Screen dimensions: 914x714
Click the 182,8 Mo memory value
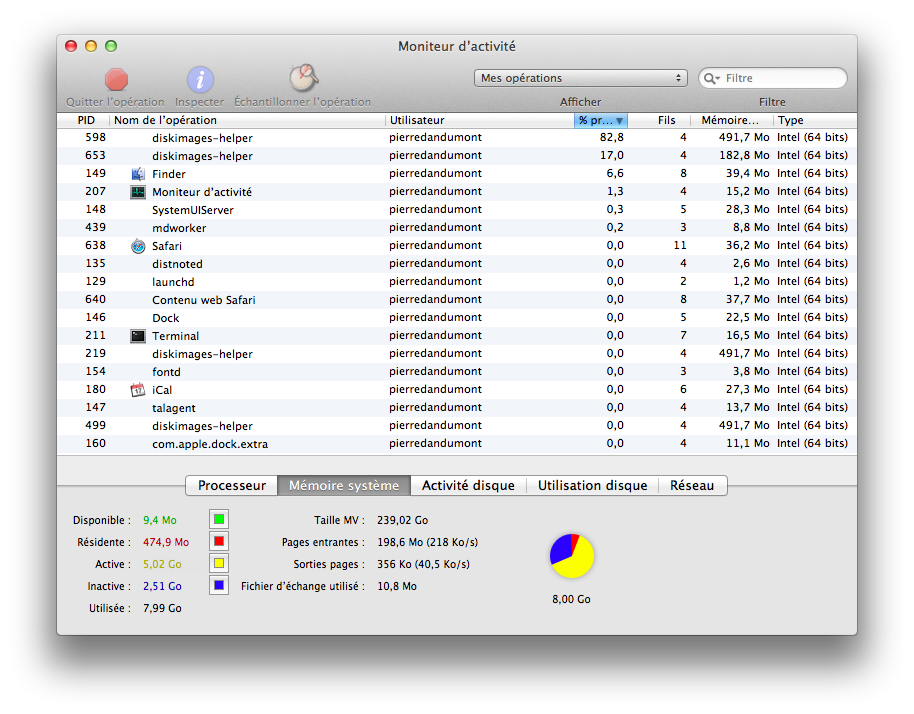point(744,156)
